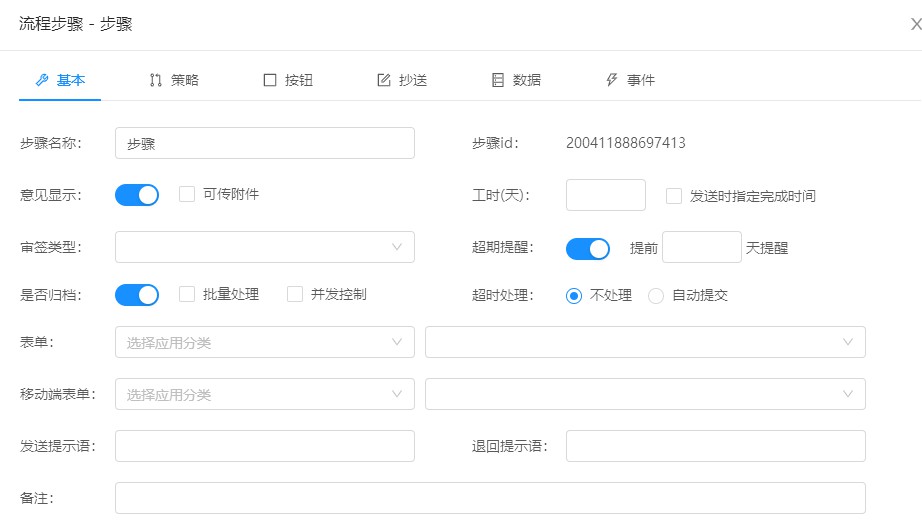Enable the 可传附件 checkbox
This screenshot has height=527, width=922.
pos(187,194)
